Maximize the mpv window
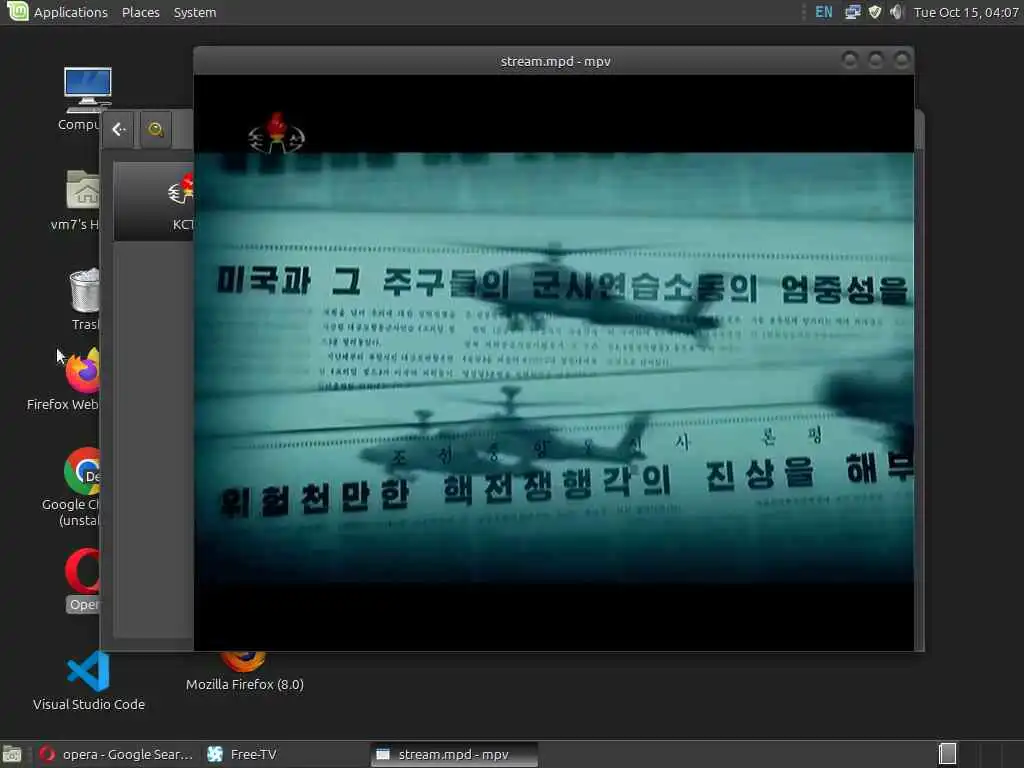The height and width of the screenshot is (768, 1024). [x=876, y=61]
